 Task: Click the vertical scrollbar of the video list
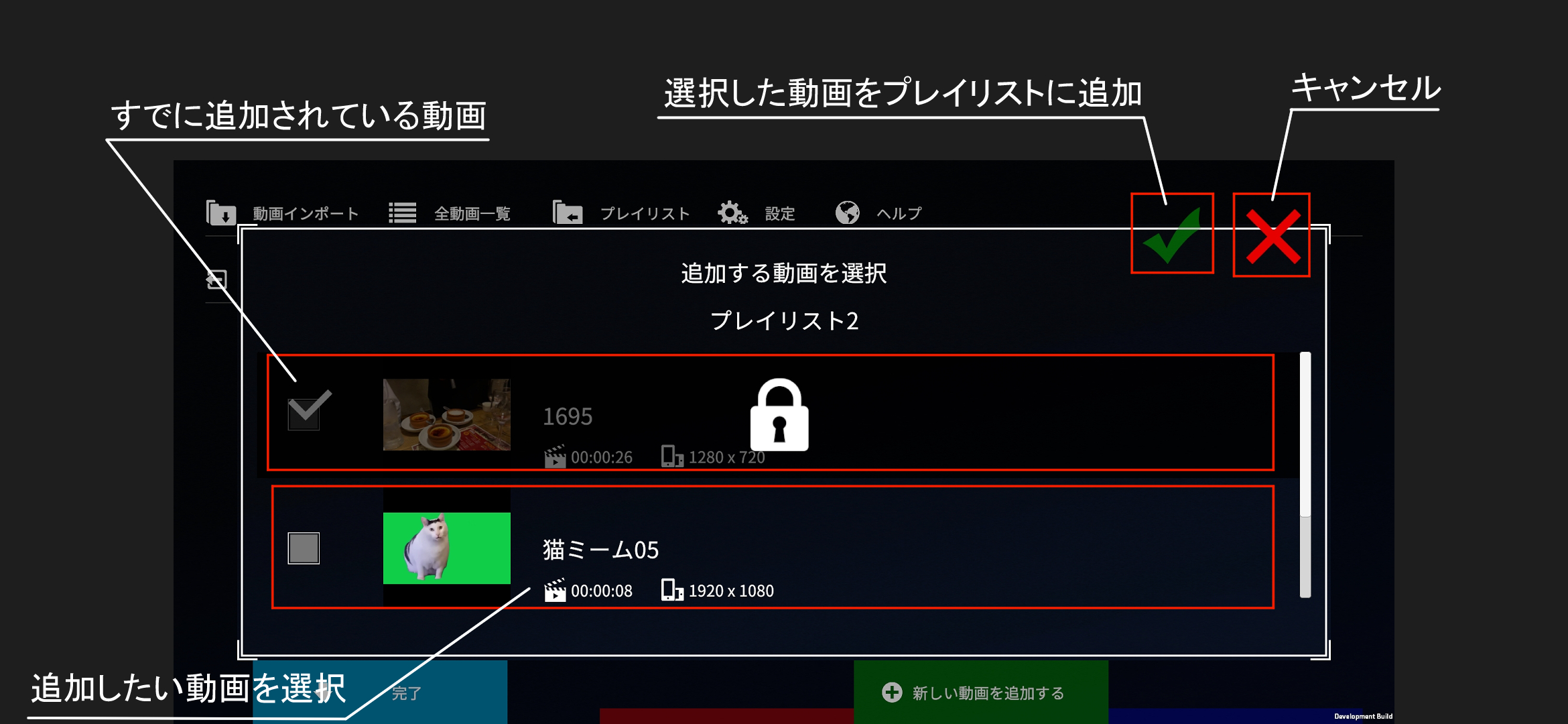[x=1305, y=475]
